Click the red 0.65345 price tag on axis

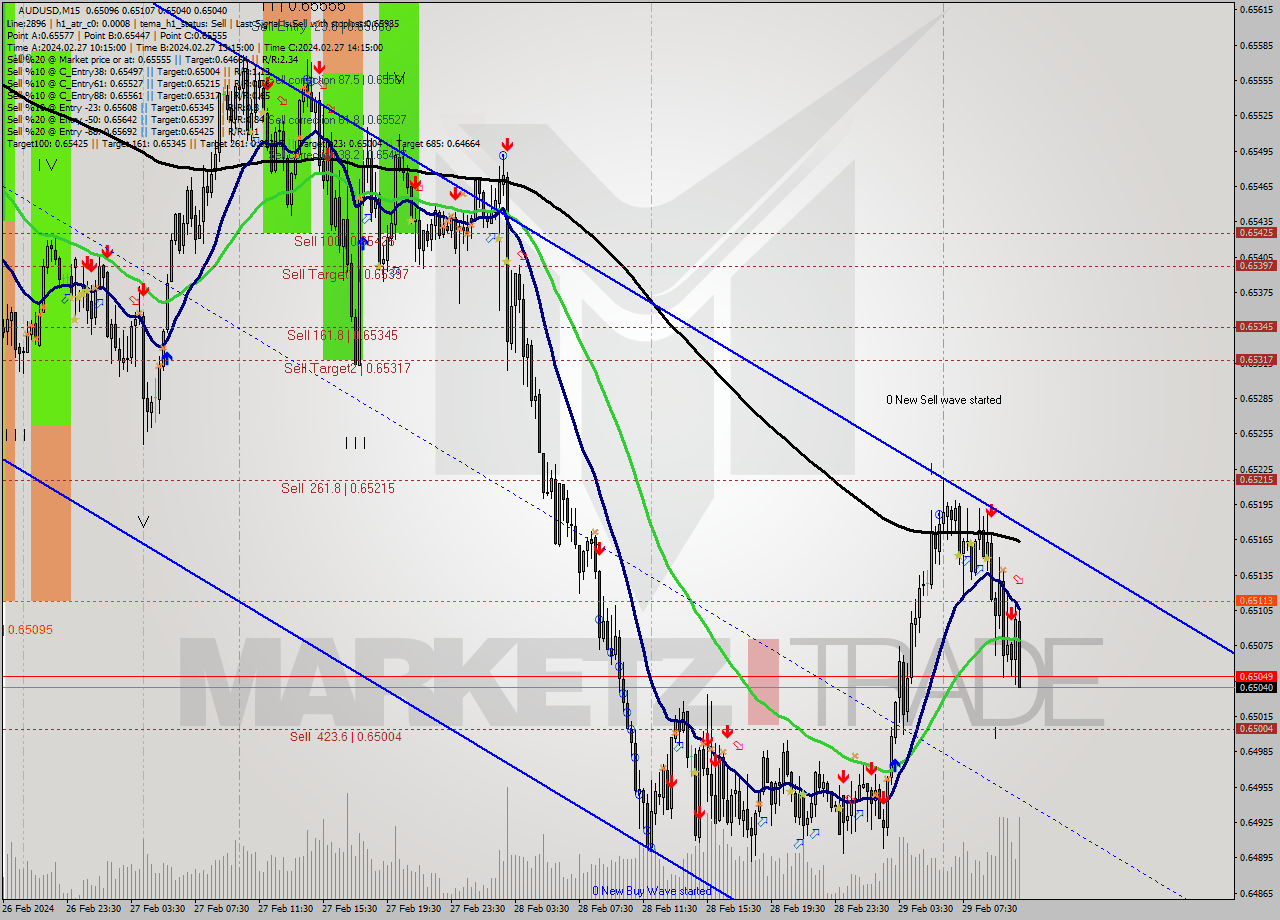coord(1257,326)
